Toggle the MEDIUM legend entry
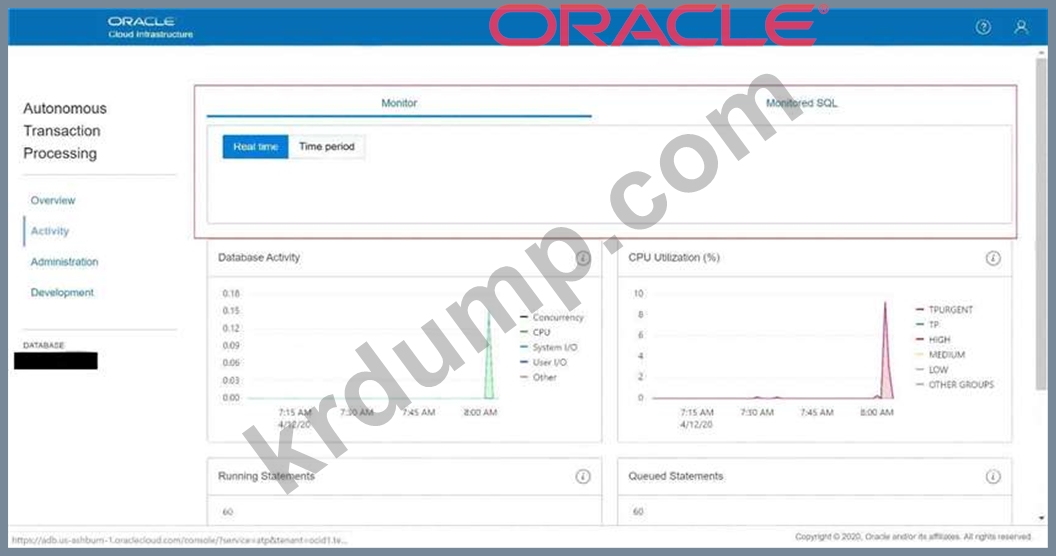Image resolution: width=1056 pixels, height=556 pixels. click(940, 355)
